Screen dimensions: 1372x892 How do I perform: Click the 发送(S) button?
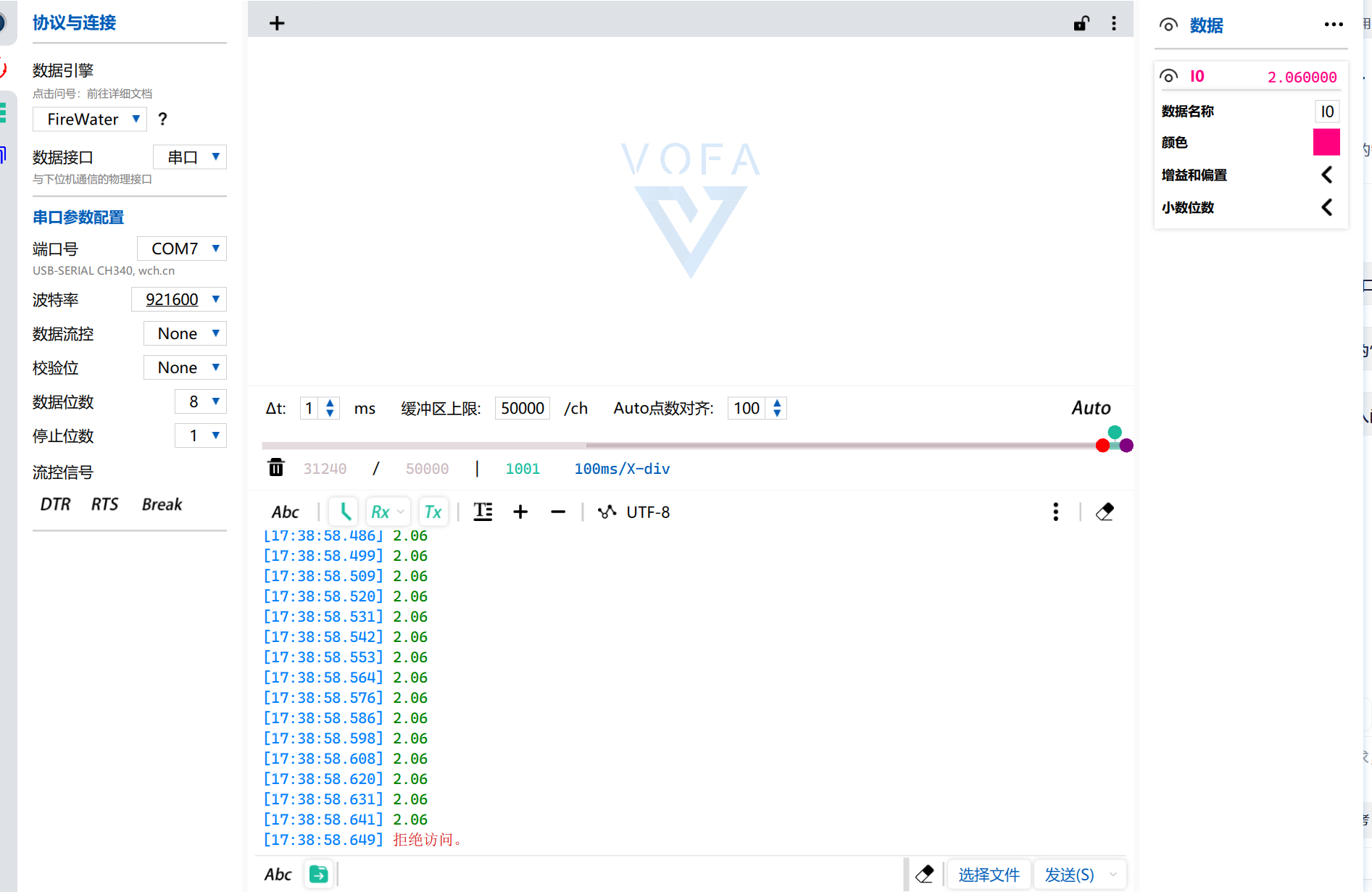tap(1069, 875)
